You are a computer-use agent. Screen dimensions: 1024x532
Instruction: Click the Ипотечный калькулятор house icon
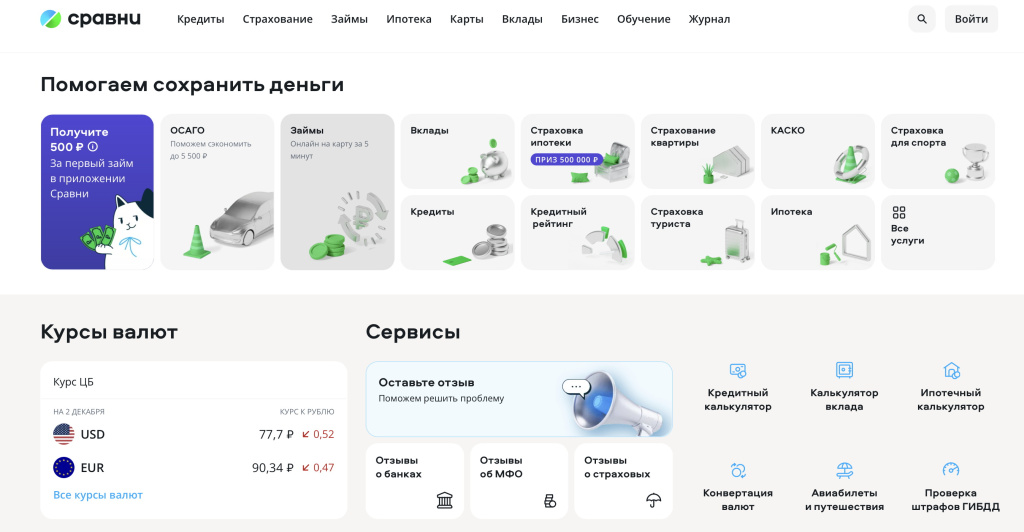point(951,370)
